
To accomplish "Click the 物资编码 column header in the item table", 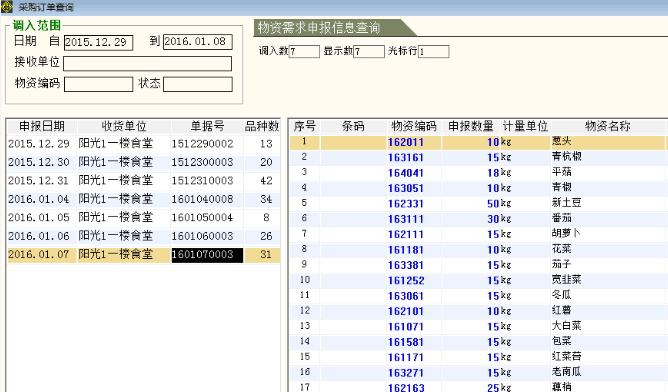I will (x=414, y=127).
